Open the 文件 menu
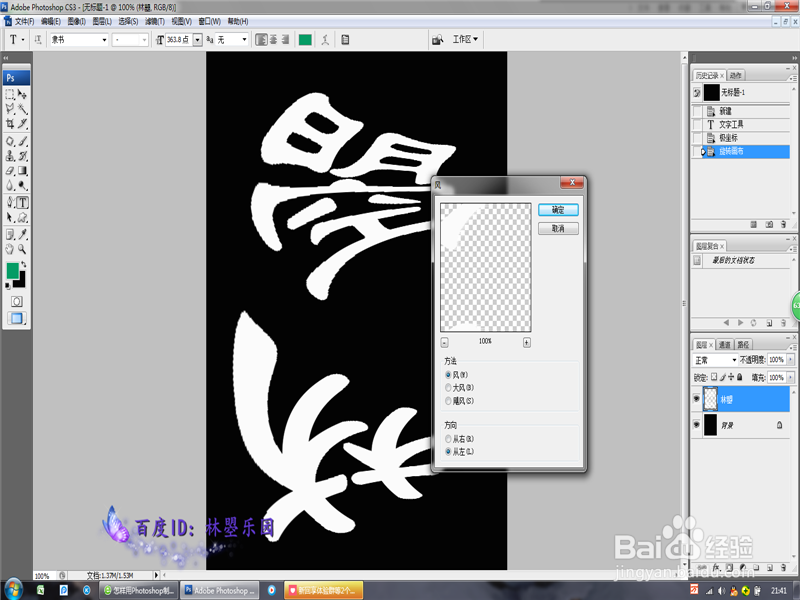Image resolution: width=800 pixels, height=600 pixels. [23, 21]
